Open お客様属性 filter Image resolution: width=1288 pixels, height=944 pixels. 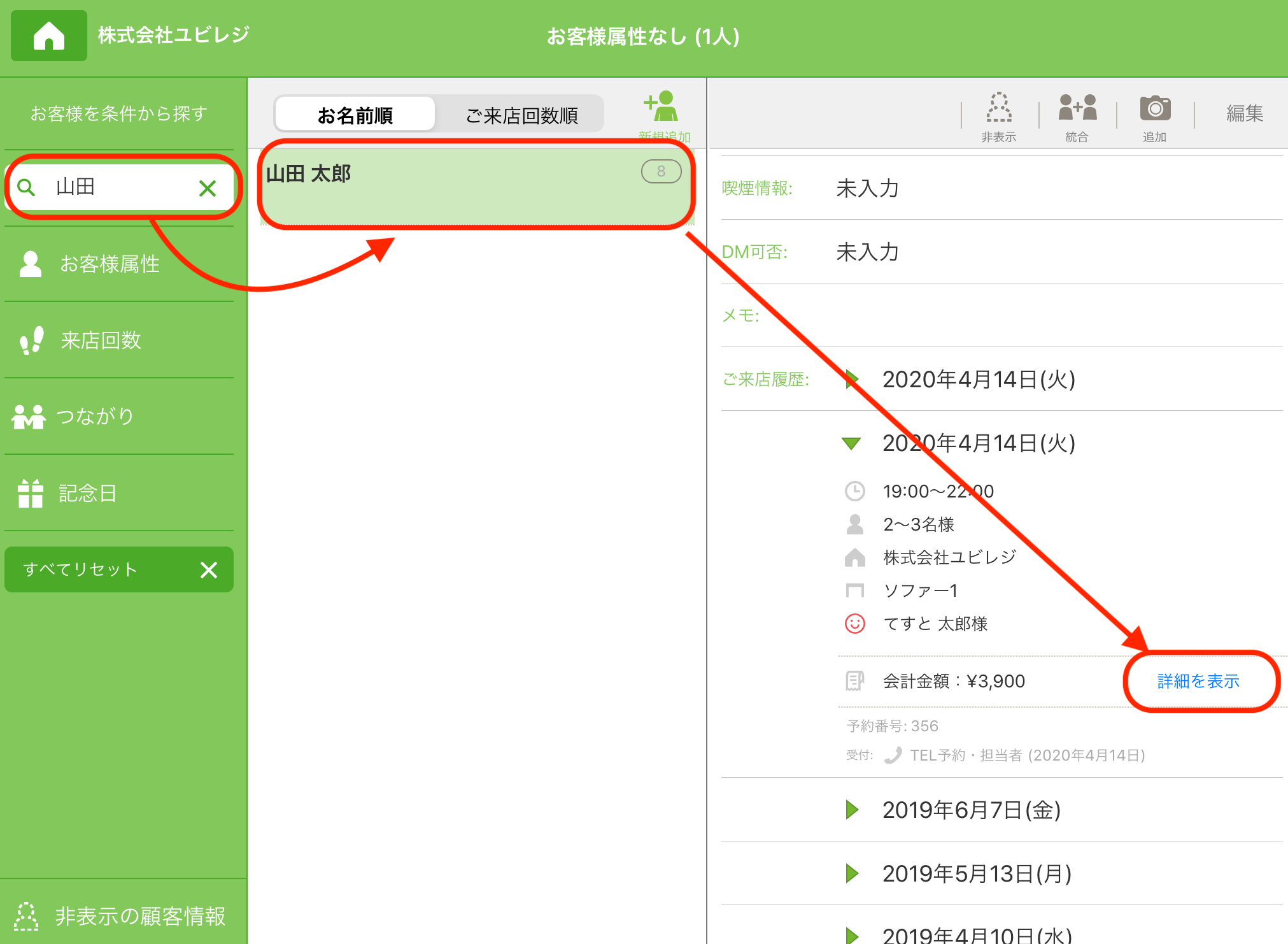click(x=119, y=264)
